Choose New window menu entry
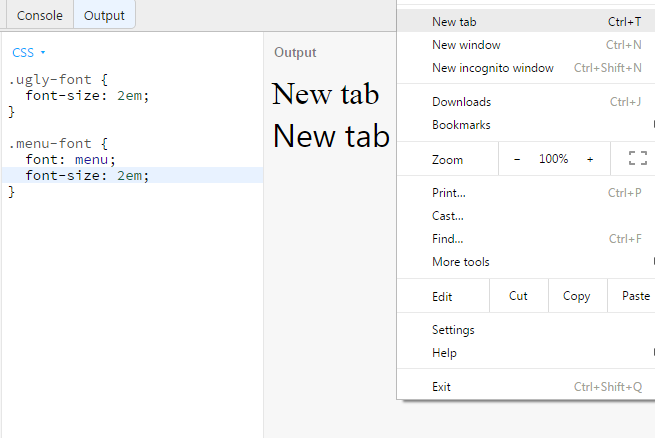Viewport: 655px width, 438px height. [526, 45]
